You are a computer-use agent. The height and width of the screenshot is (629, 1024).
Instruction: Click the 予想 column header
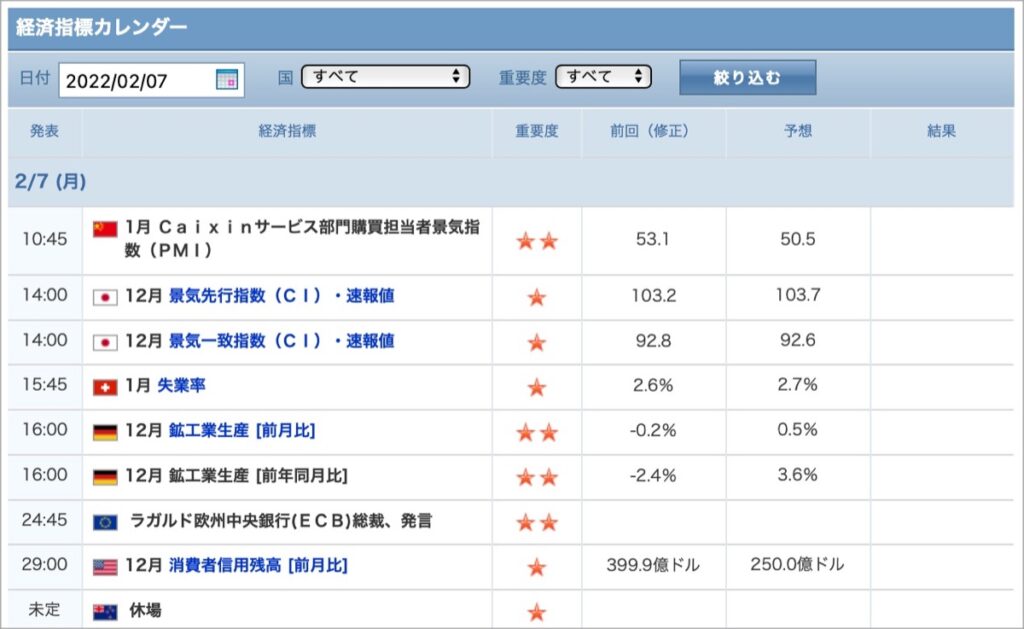[798, 131]
